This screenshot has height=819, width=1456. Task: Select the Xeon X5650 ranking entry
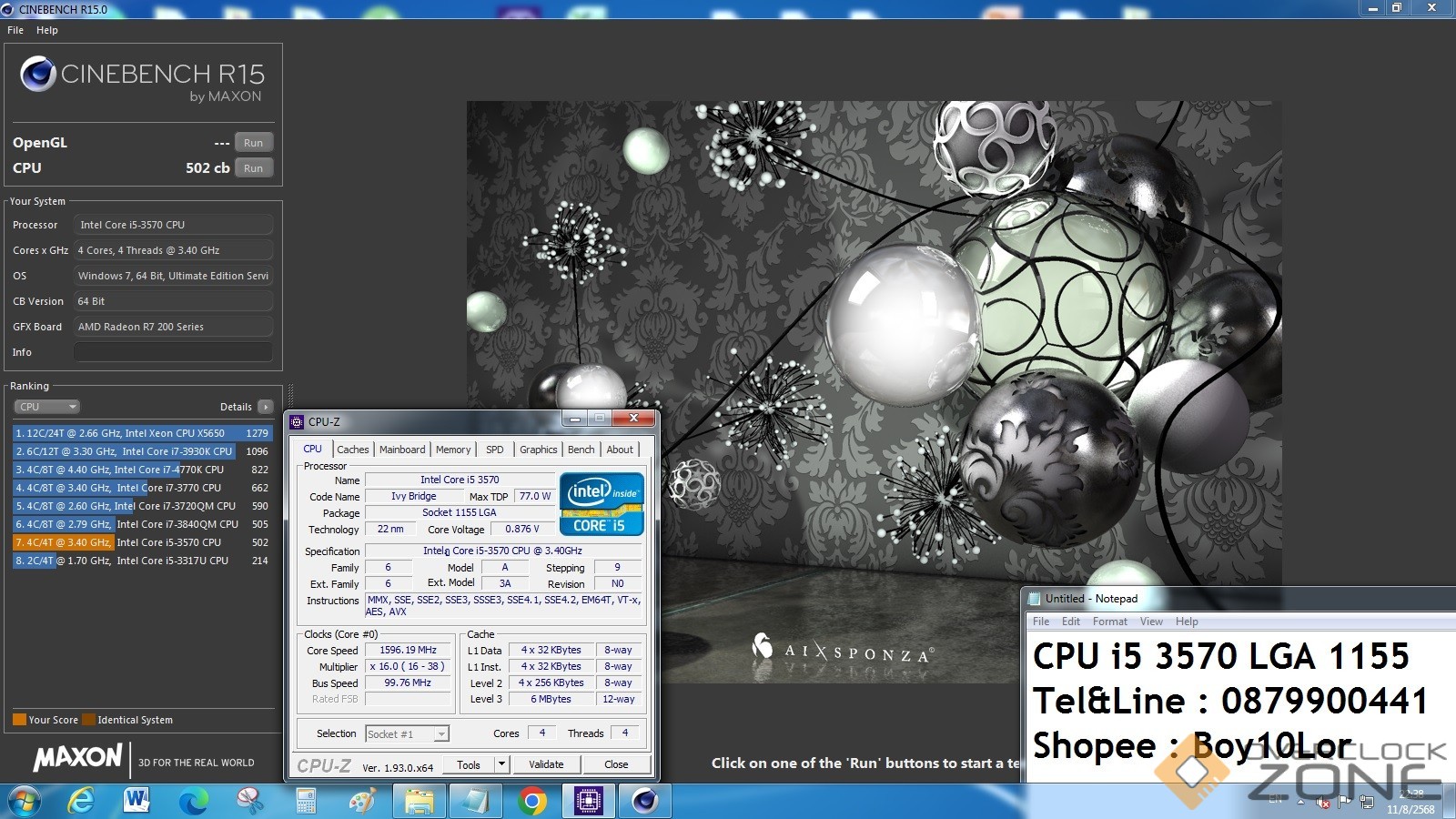142,433
